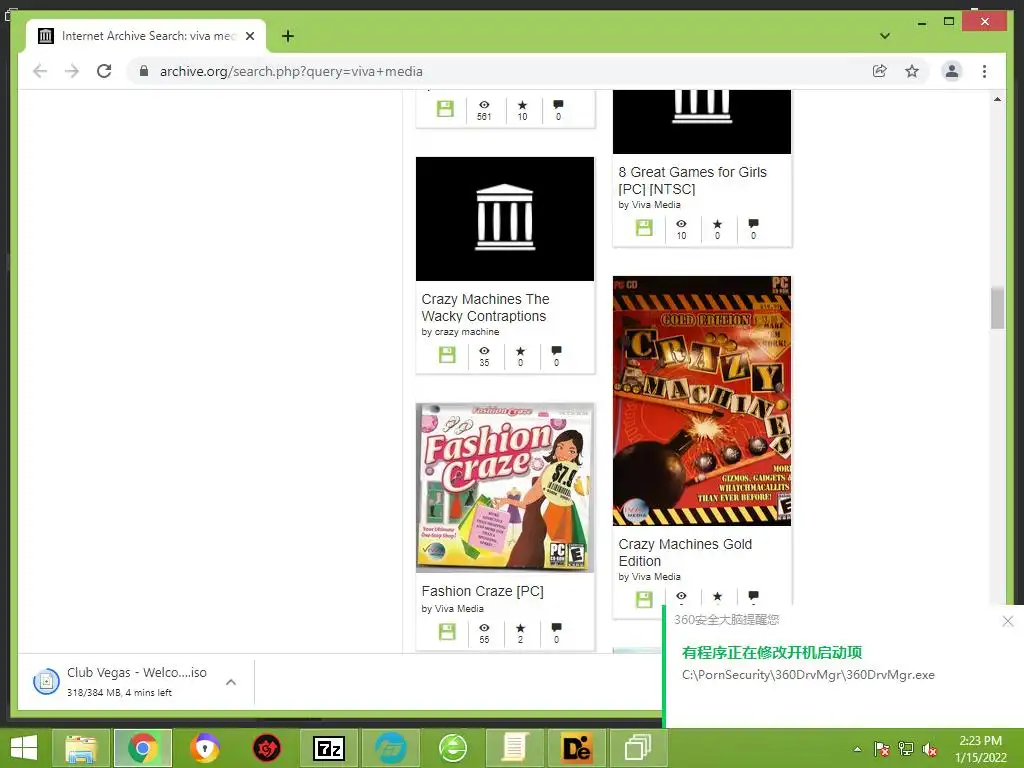1024x768 pixels.
Task: Open the share page icon in address bar
Action: 880,71
